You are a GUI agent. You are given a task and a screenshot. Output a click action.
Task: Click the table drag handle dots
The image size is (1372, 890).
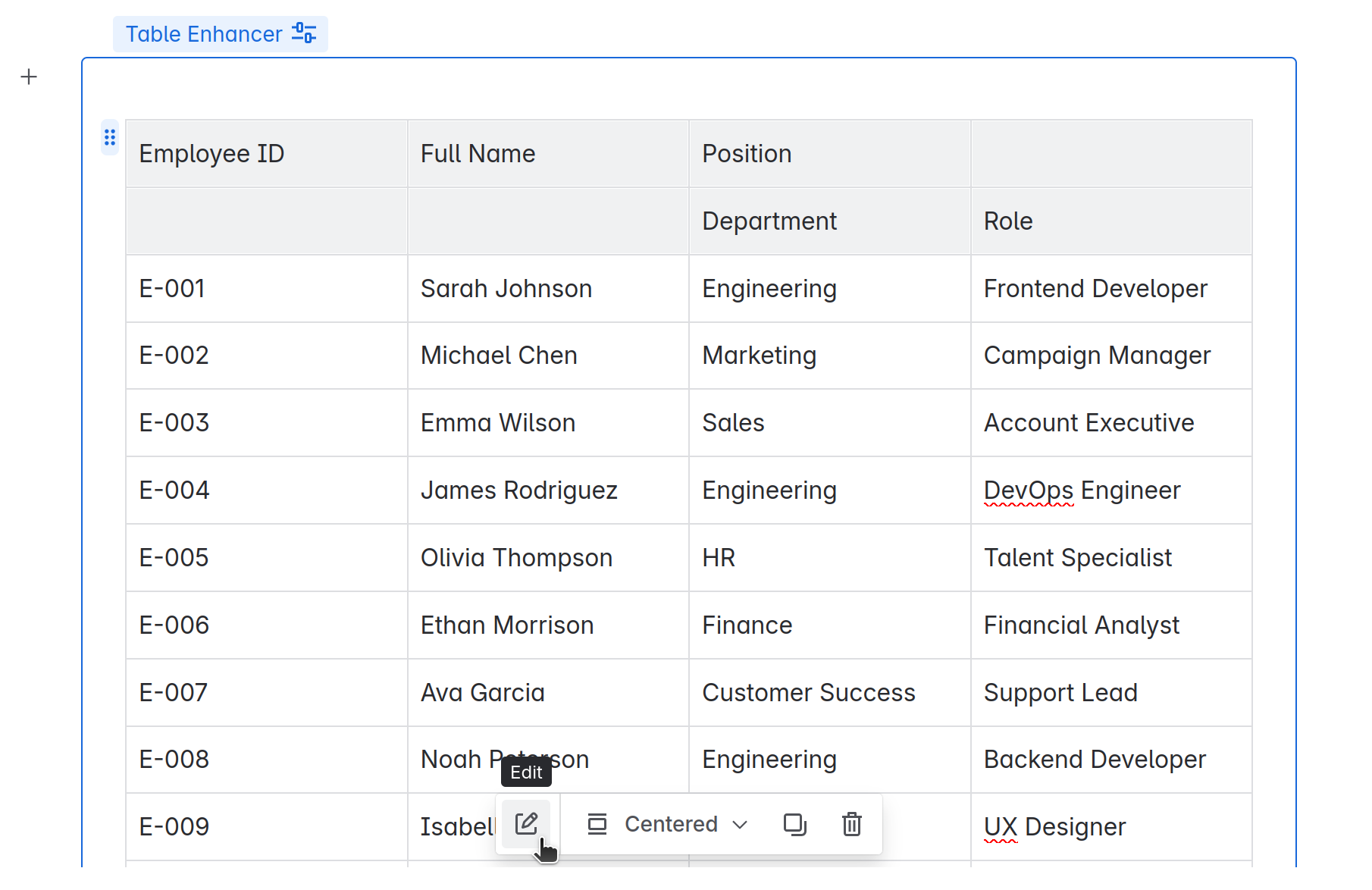click(x=110, y=137)
